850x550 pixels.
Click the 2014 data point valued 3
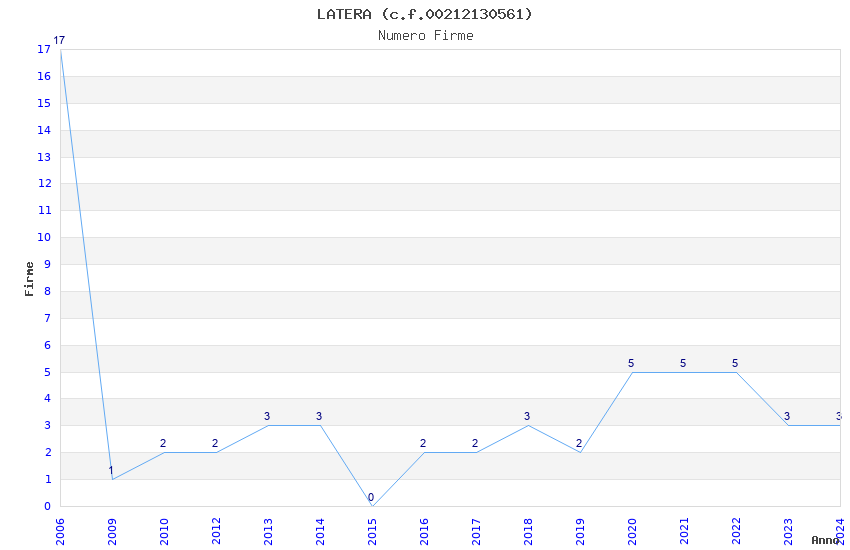pyautogui.click(x=320, y=425)
